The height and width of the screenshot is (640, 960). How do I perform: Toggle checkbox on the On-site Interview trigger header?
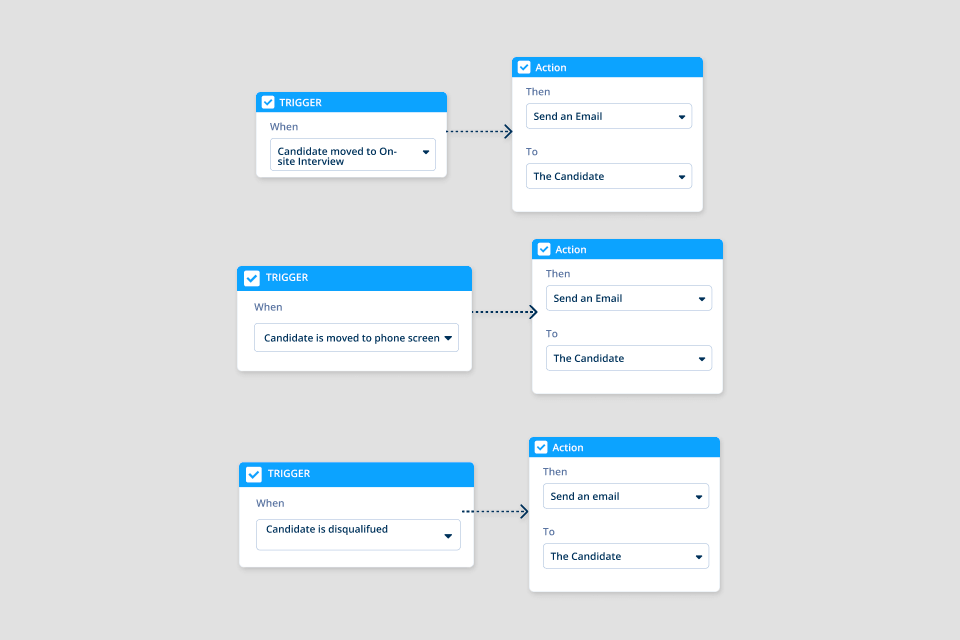click(268, 102)
